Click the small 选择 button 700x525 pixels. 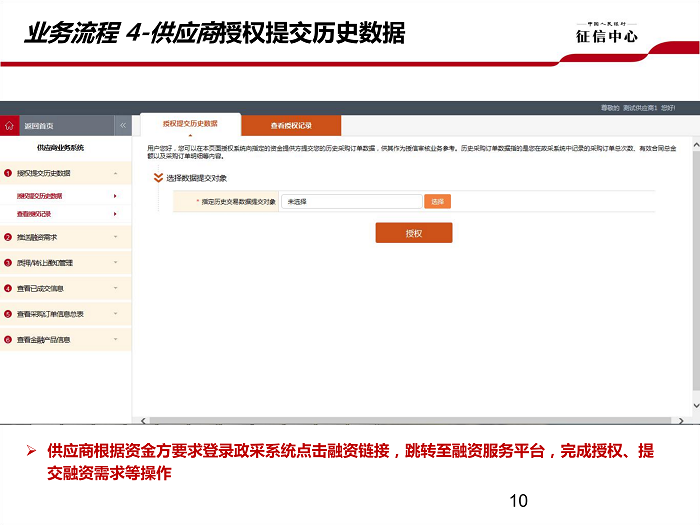(x=437, y=201)
